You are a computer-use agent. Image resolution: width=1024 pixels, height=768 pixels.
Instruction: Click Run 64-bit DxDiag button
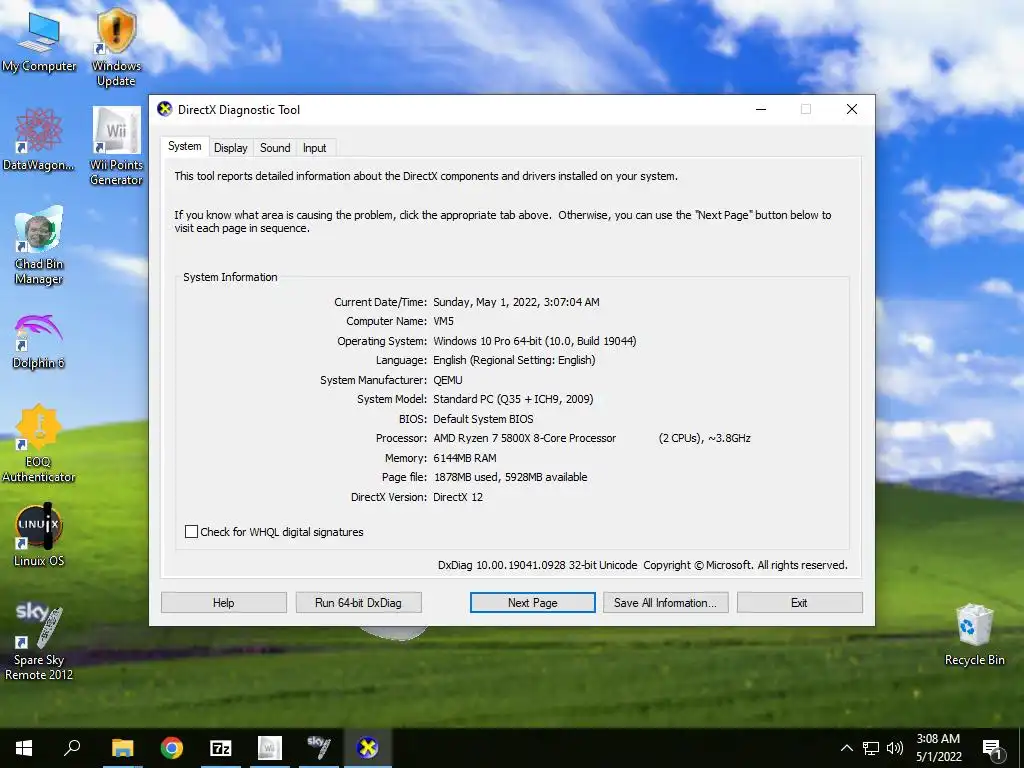tap(359, 603)
